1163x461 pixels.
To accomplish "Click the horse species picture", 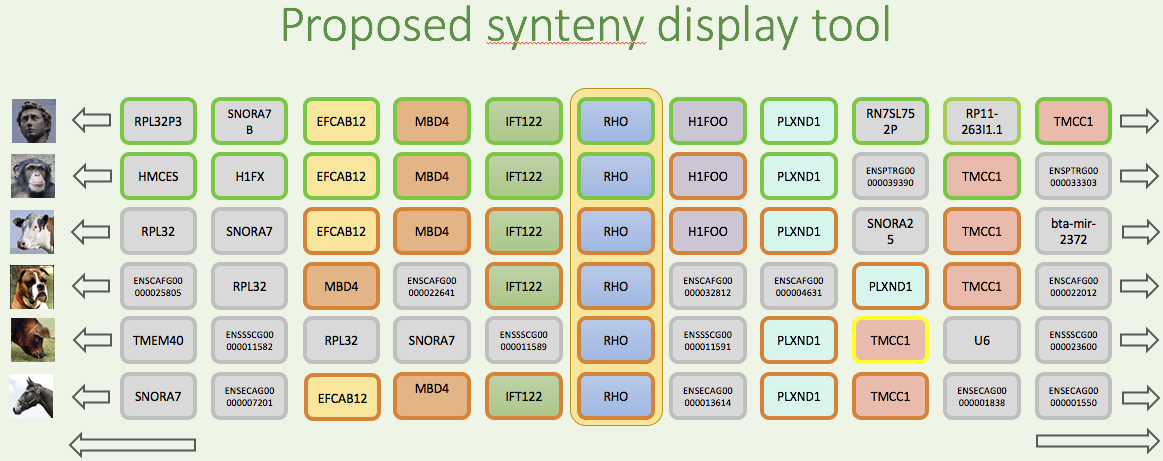I will pos(32,395).
